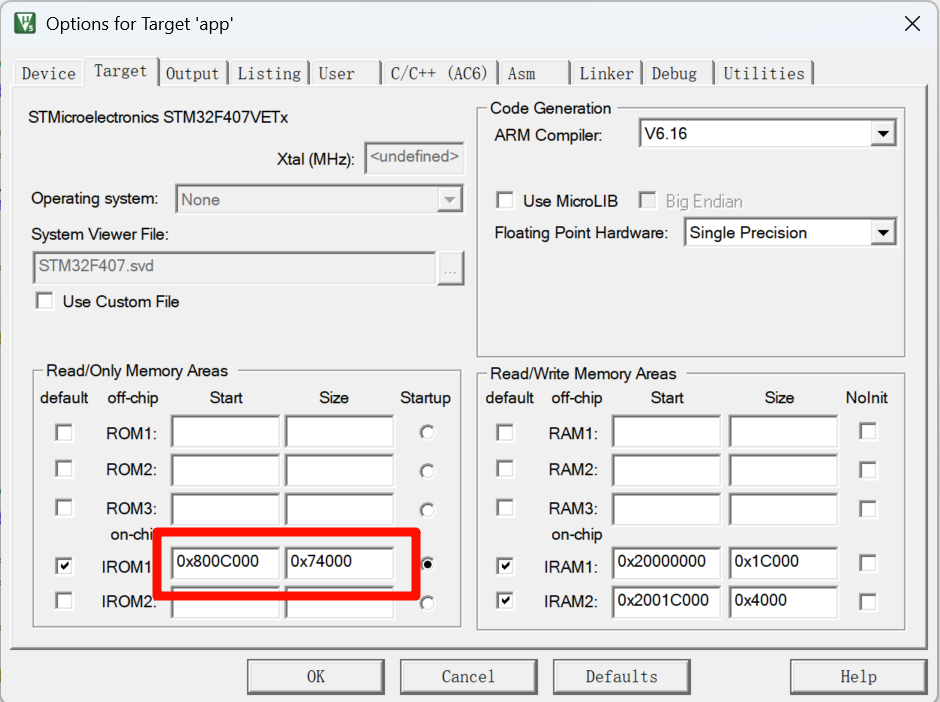Select IROM2 Startup radio button
This screenshot has width=940, height=702.
tap(427, 602)
